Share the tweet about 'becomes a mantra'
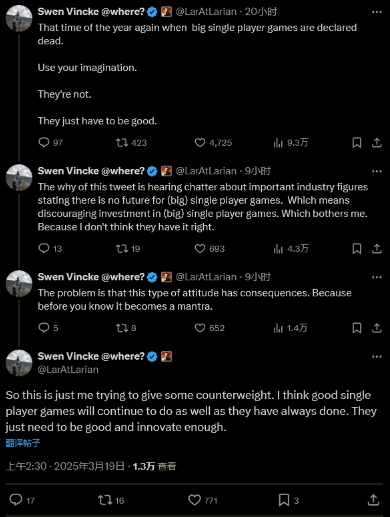 point(377,328)
